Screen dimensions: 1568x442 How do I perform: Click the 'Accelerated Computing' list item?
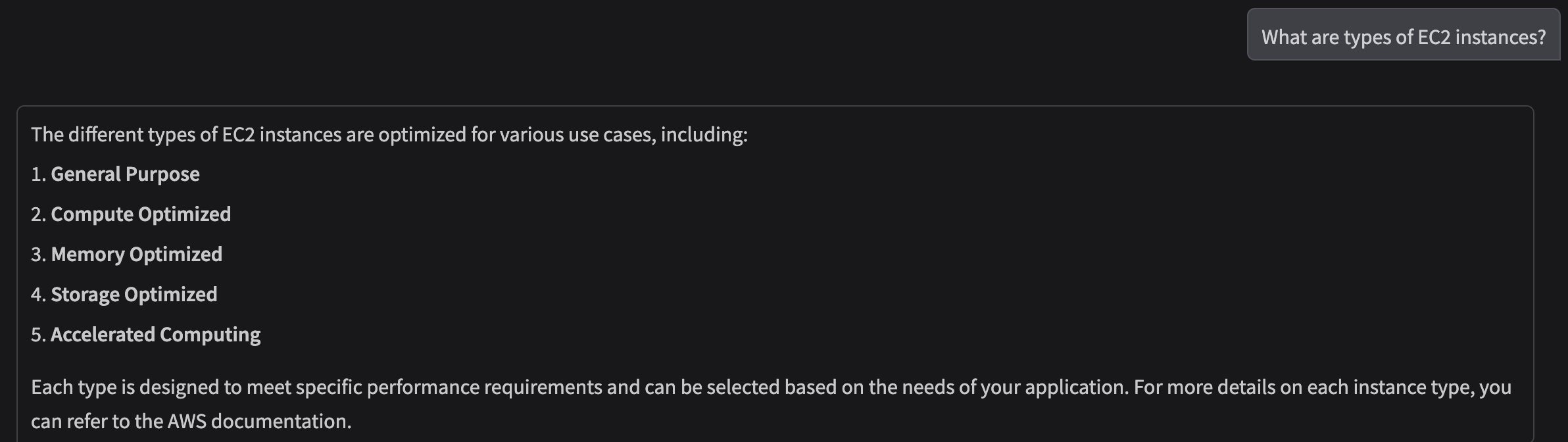click(x=155, y=335)
